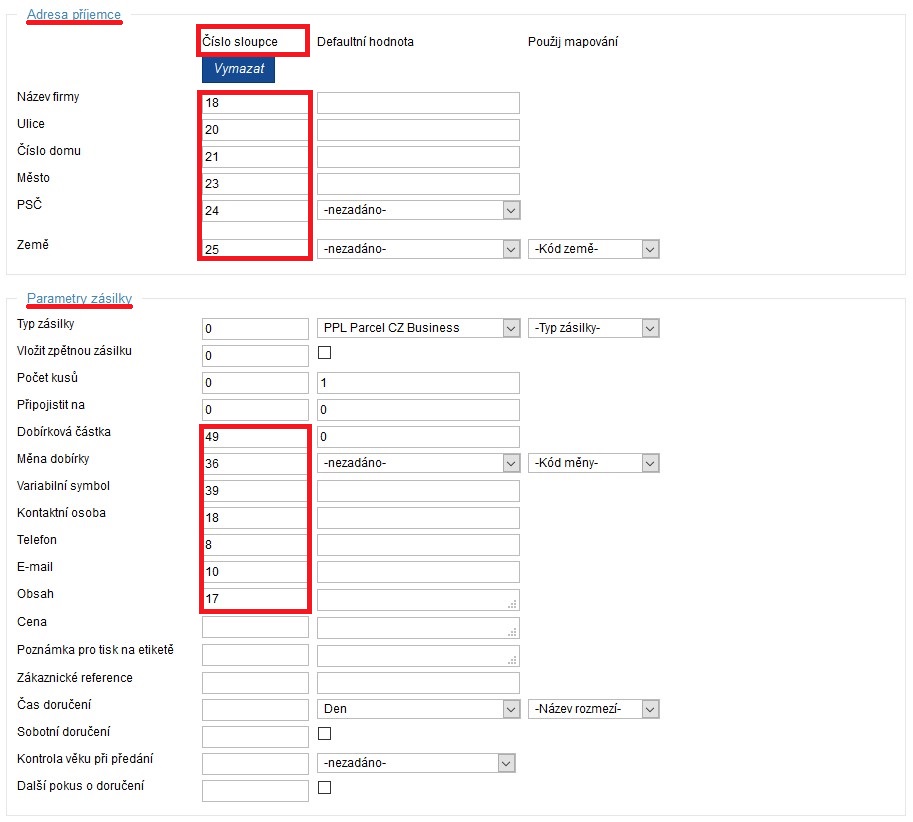Image resolution: width=913 pixels, height=822 pixels.
Task: Focus the Telefon column number field
Action: coord(255,545)
